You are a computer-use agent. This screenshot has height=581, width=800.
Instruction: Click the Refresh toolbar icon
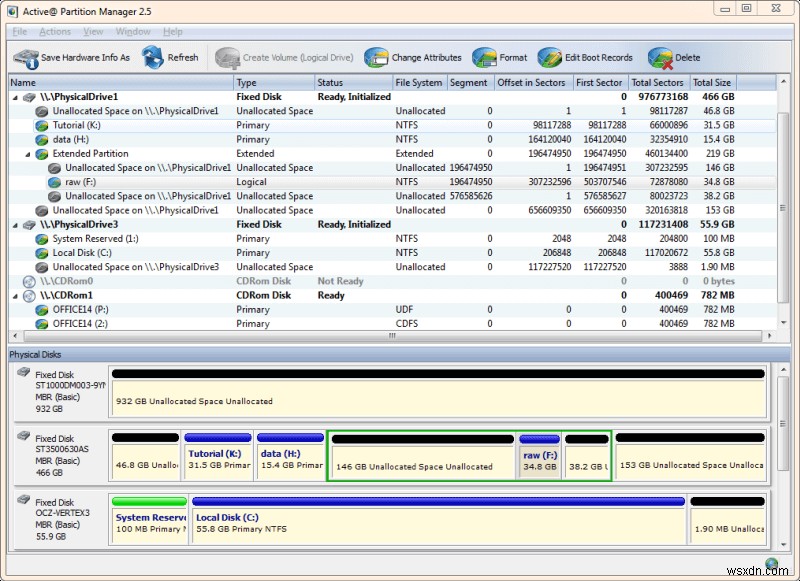152,57
